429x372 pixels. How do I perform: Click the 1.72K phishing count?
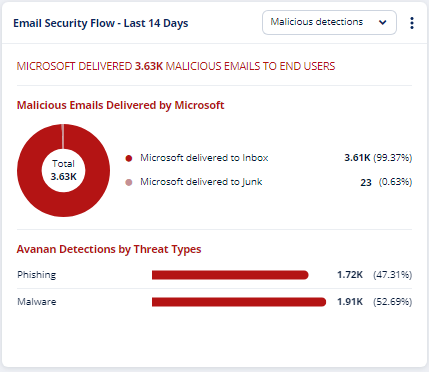pyautogui.click(x=350, y=275)
